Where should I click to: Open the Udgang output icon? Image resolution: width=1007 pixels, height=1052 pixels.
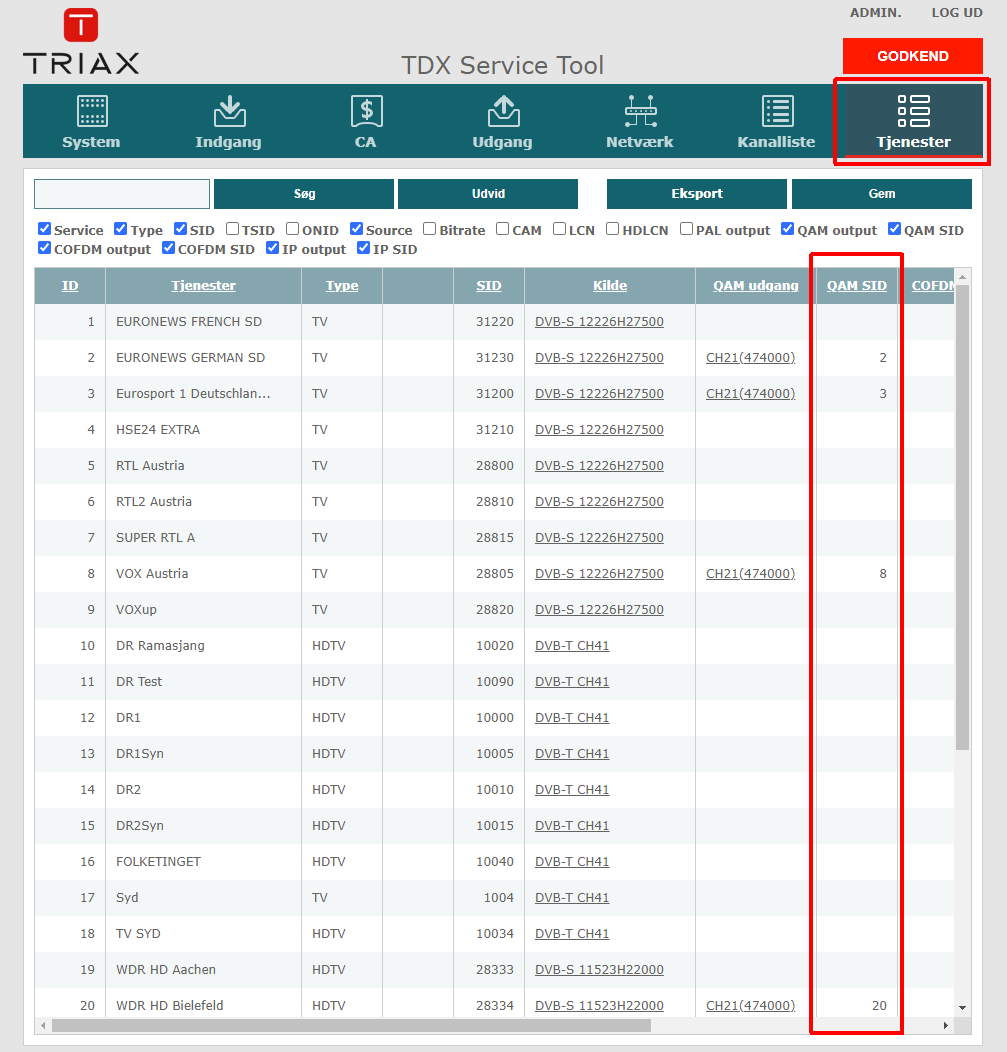pos(503,111)
